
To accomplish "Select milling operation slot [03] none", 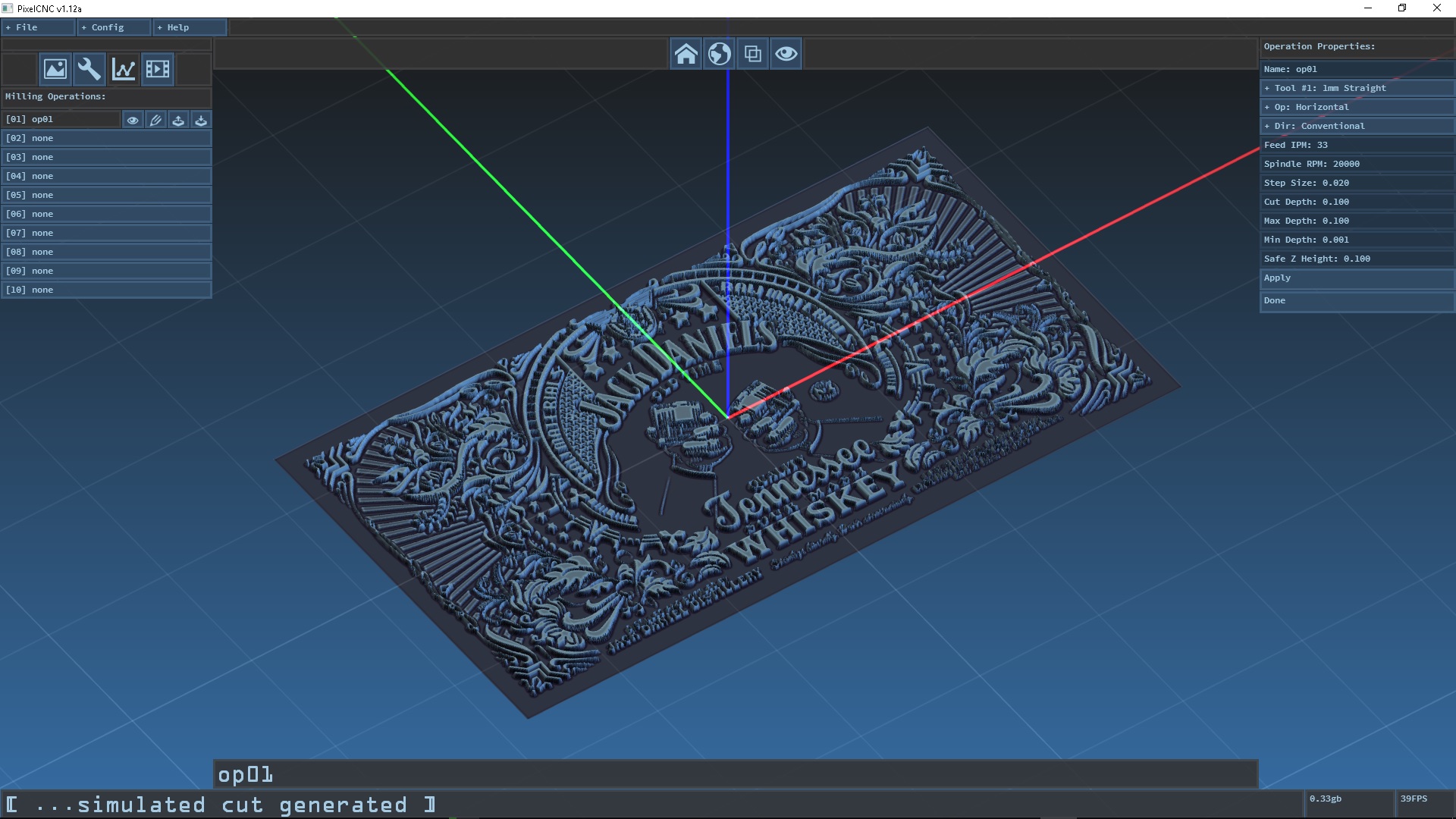I will [106, 157].
